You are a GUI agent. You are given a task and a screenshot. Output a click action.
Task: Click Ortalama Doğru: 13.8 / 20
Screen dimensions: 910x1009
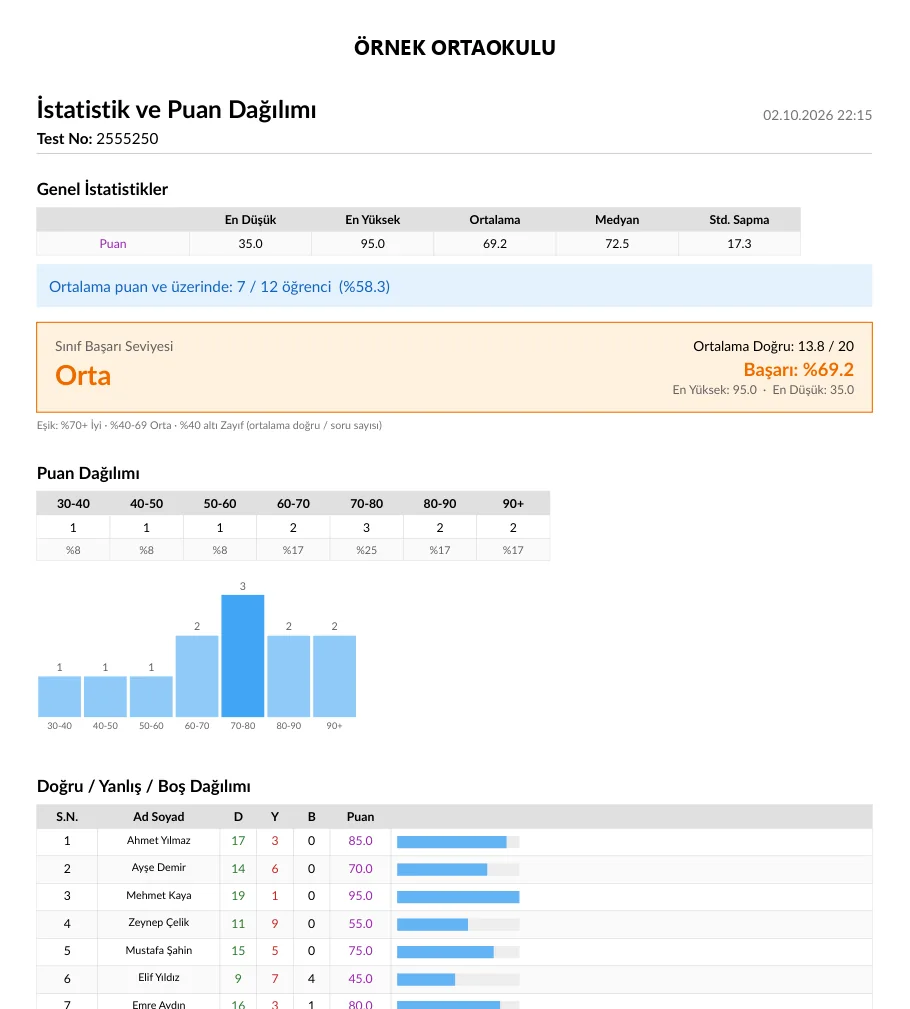coord(774,346)
